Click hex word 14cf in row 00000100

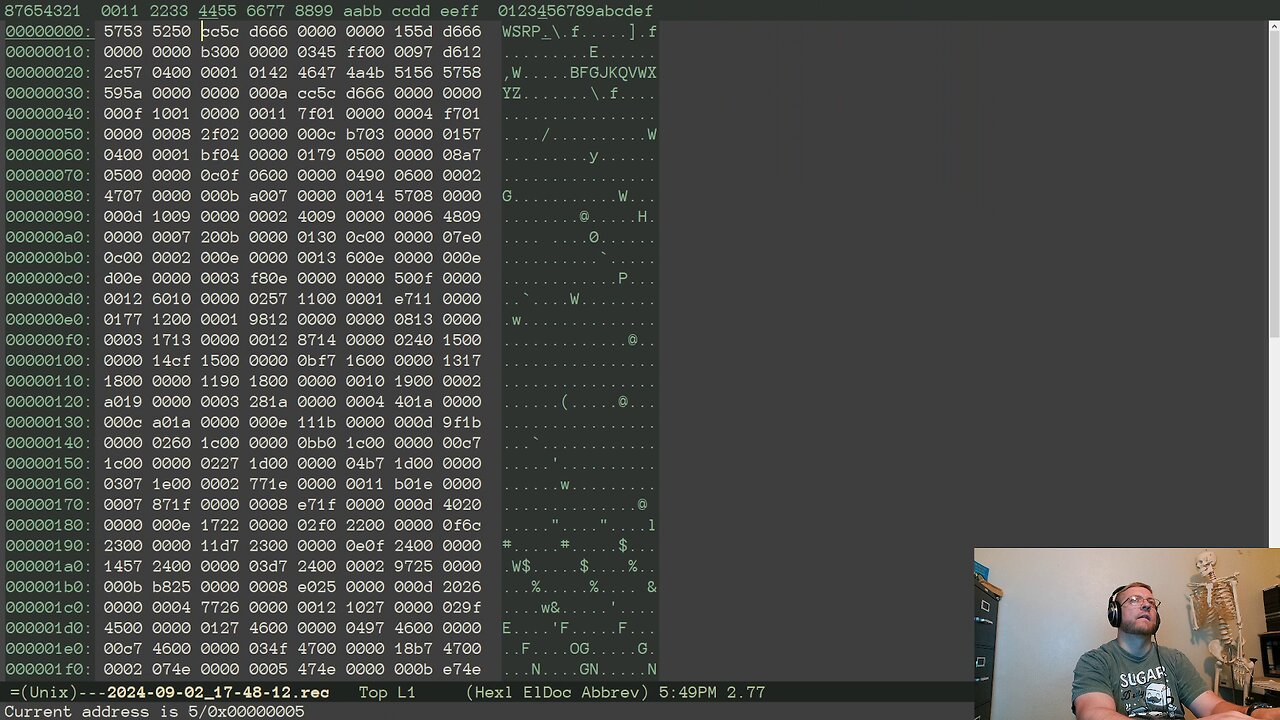point(172,361)
